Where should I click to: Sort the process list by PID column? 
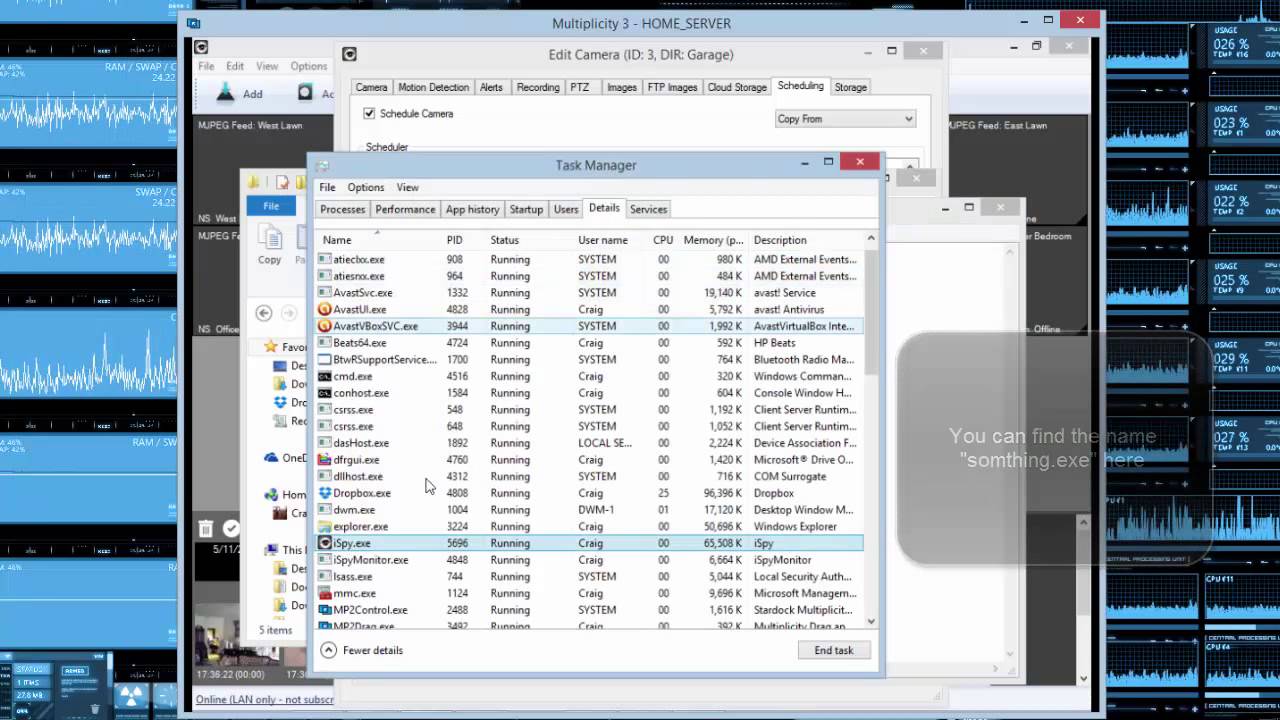tap(454, 240)
